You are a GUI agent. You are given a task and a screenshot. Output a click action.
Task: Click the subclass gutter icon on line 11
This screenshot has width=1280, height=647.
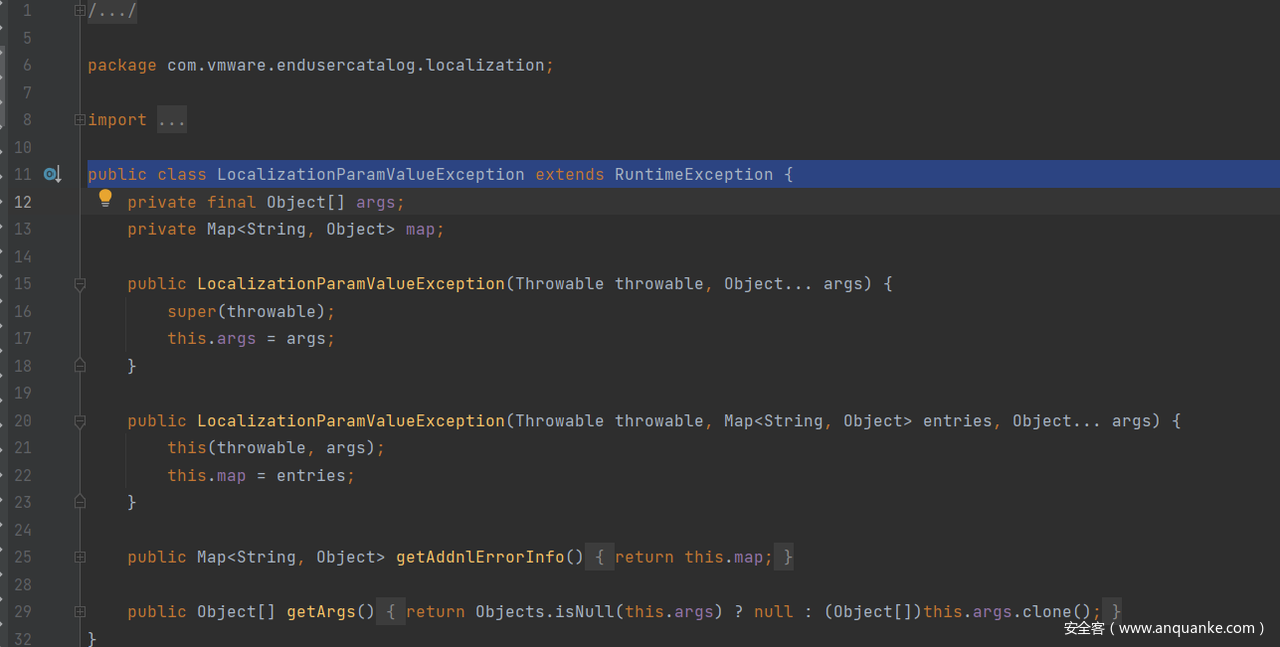(x=52, y=175)
